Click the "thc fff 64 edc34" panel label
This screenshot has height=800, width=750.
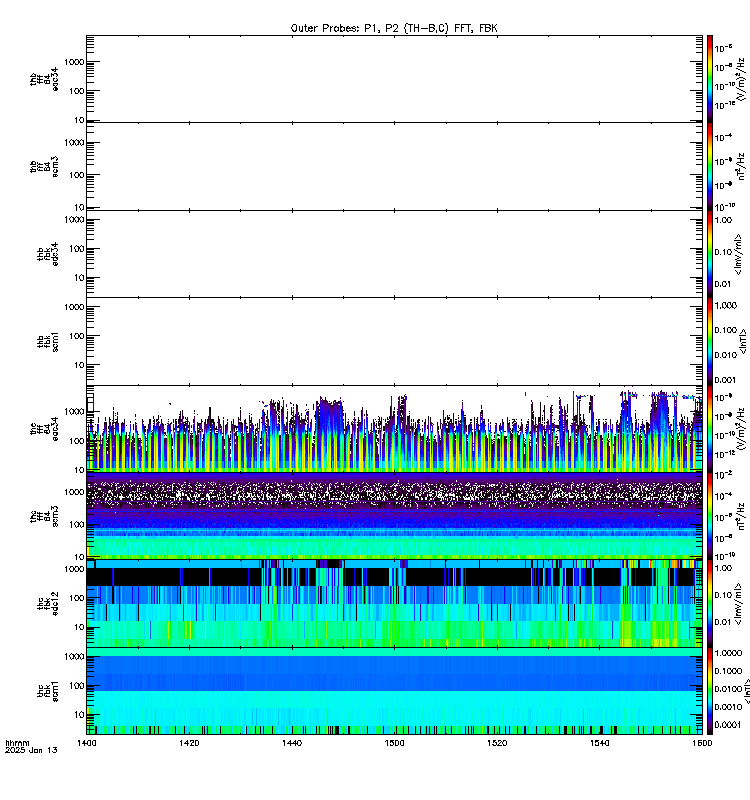(x=44, y=429)
